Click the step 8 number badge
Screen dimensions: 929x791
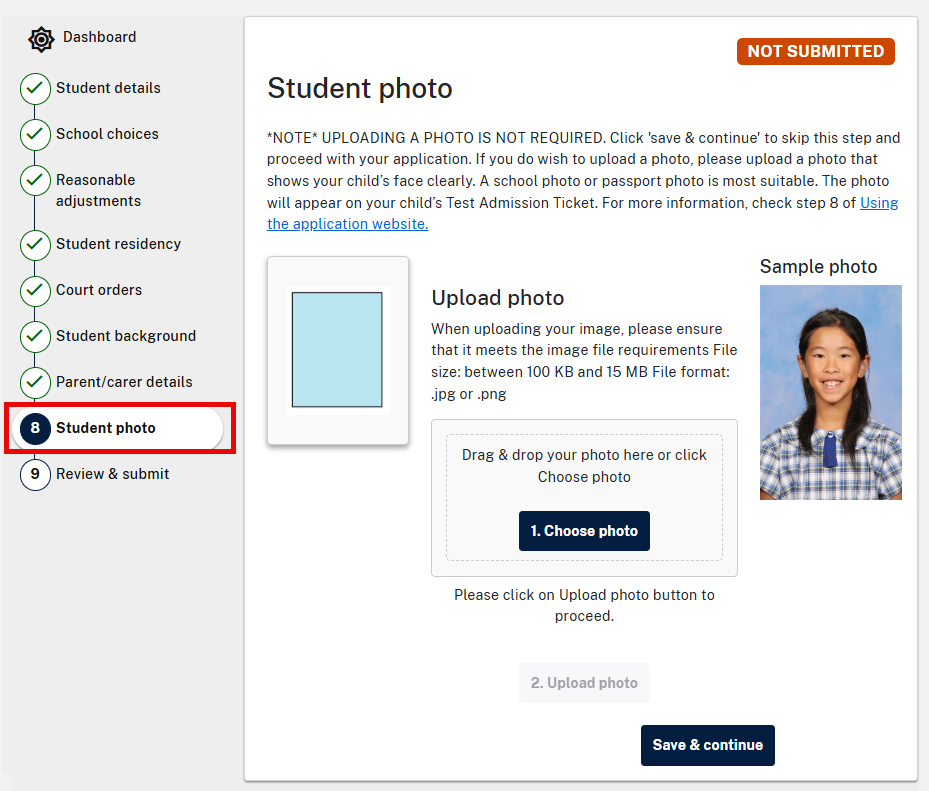pos(35,428)
